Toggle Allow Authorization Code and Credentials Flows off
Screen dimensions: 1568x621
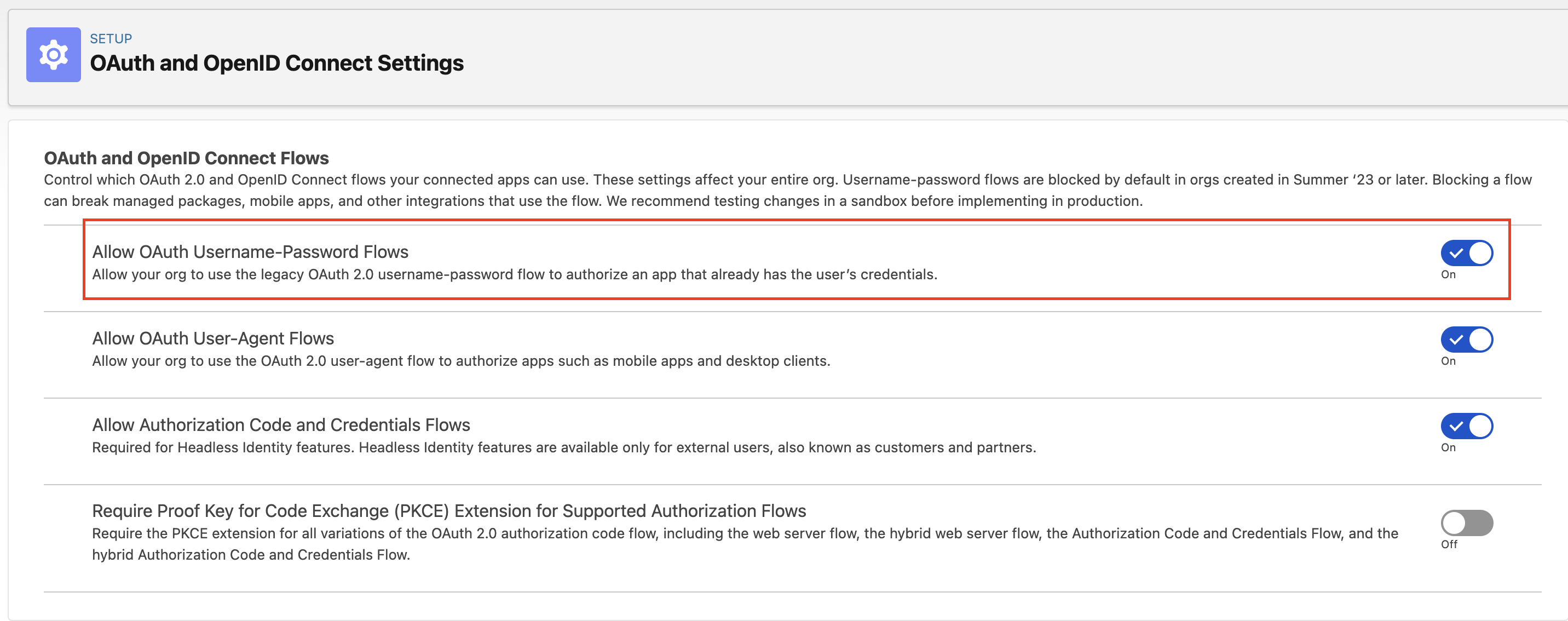click(1466, 426)
